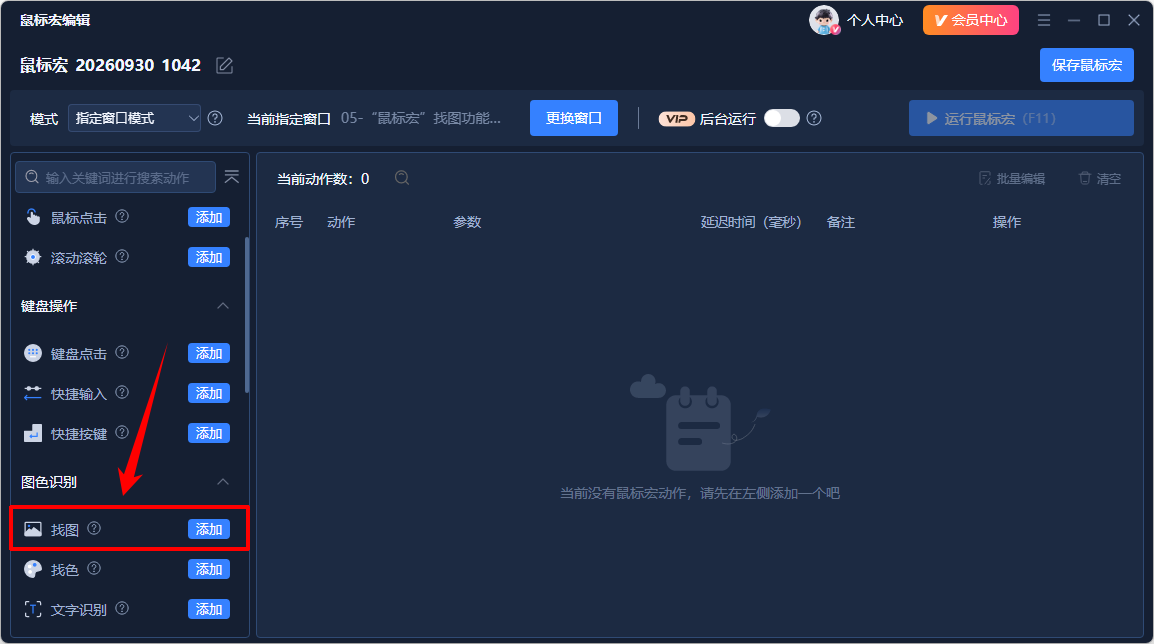Click the 参数 column header
The image size is (1154, 644).
467,222
